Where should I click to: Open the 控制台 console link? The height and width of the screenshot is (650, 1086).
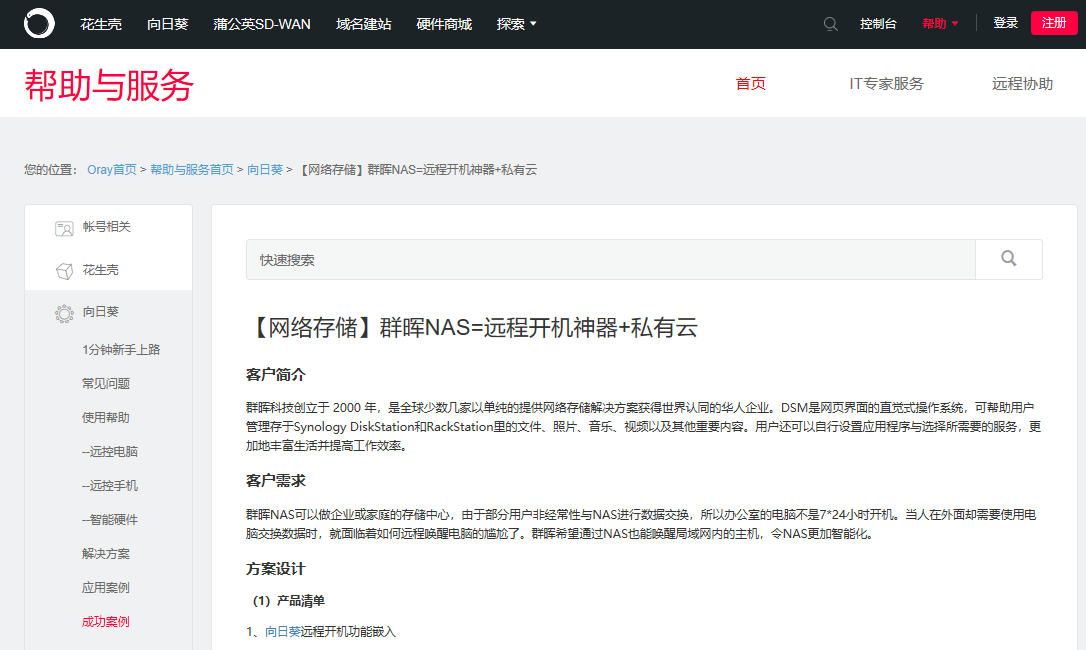click(878, 24)
